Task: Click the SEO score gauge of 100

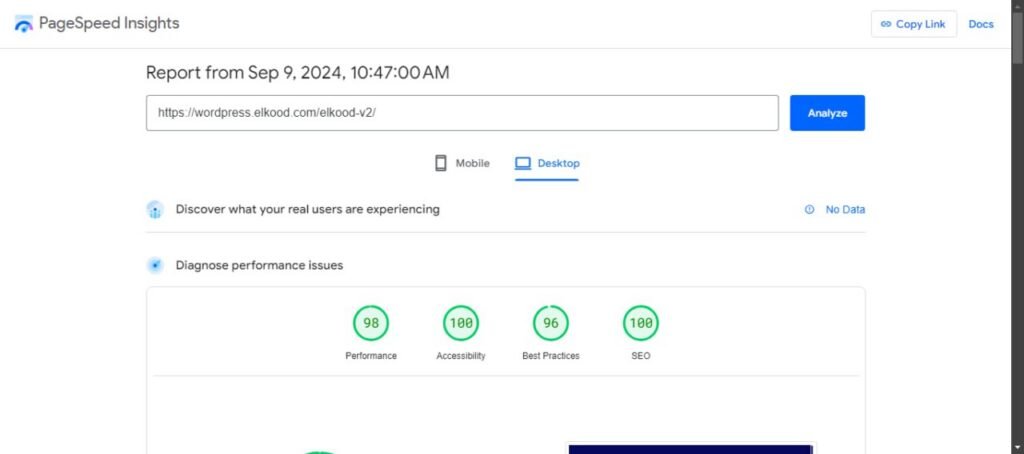Action: point(641,323)
